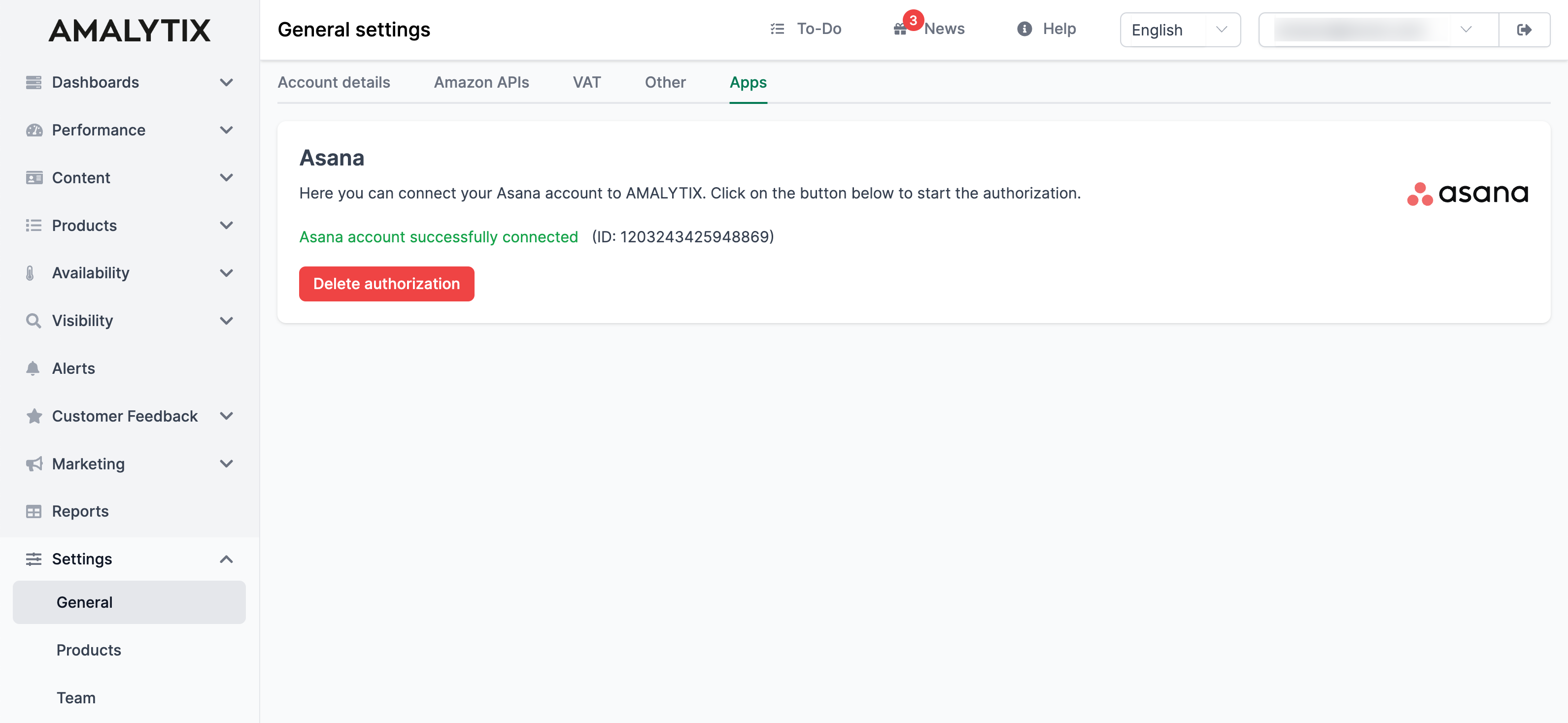
Task: Click the Reports table icon
Action: tap(34, 511)
